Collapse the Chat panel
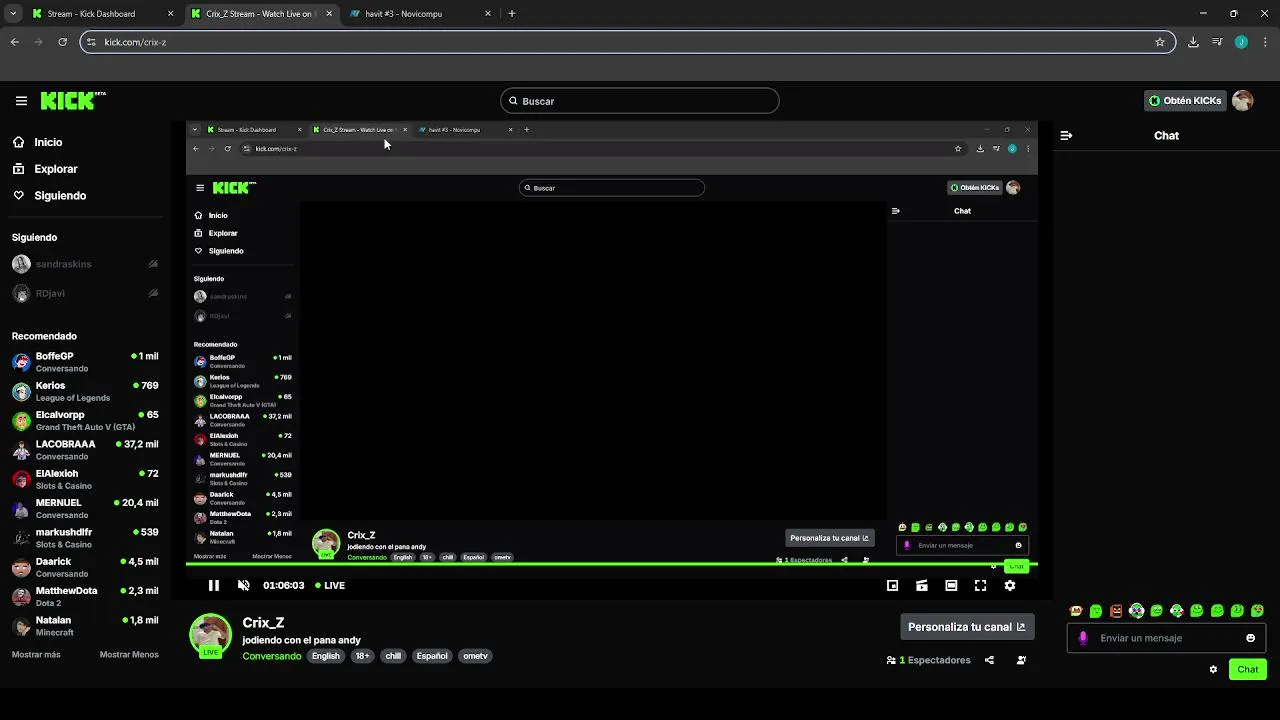 [x=1066, y=135]
